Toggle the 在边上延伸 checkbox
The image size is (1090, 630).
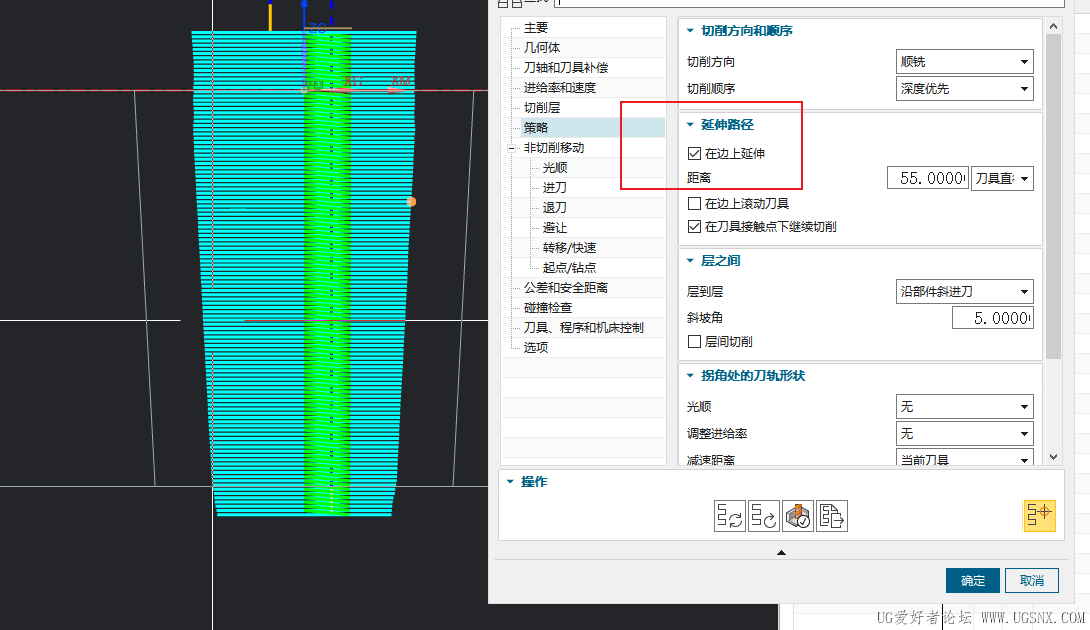coord(694,154)
